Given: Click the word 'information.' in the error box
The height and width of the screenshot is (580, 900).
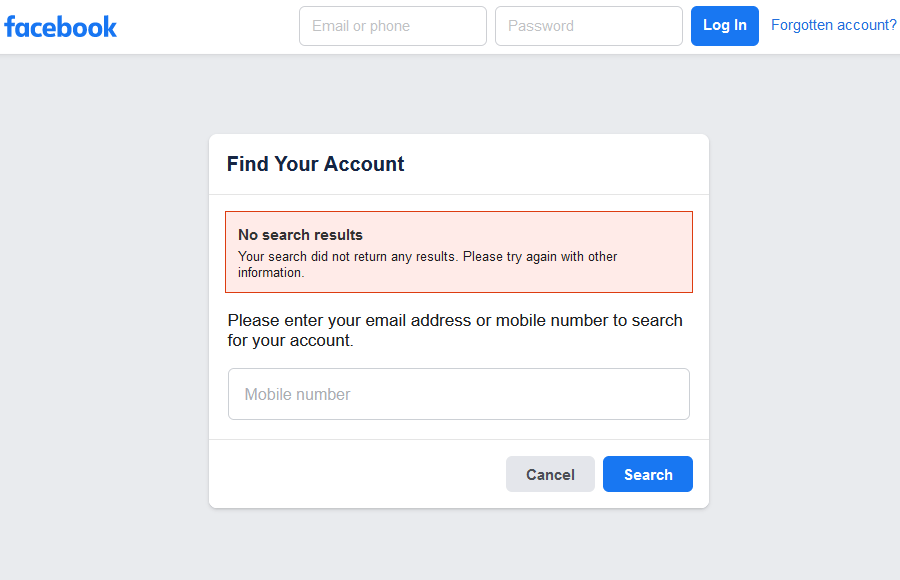Looking at the screenshot, I should pyautogui.click(x=271, y=273).
